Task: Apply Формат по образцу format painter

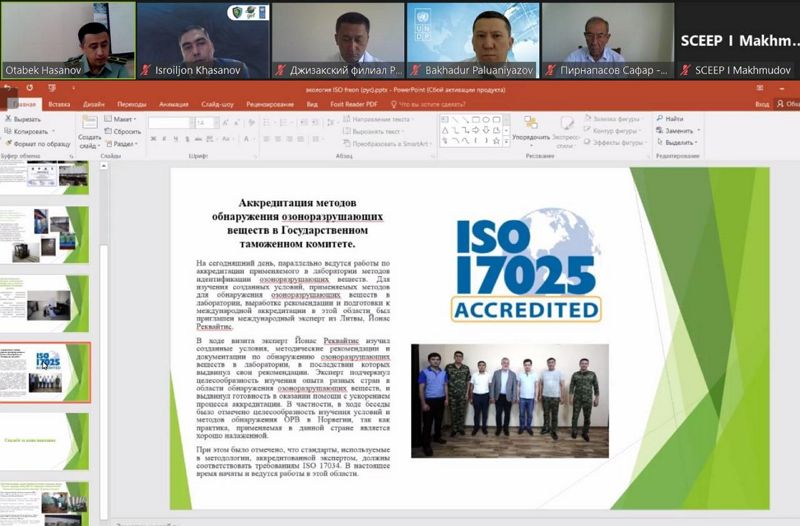Action: (x=37, y=144)
